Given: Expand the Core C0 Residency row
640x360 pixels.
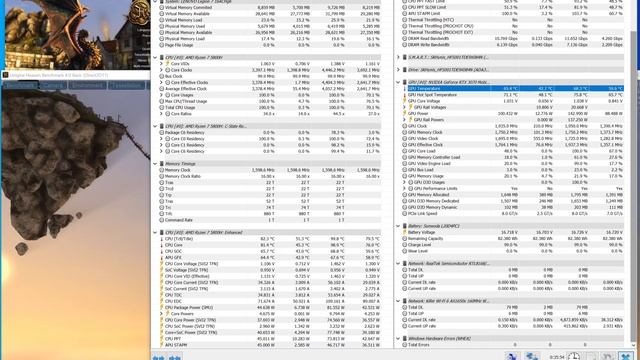Looking at the screenshot, I should pyautogui.click(x=161, y=139).
